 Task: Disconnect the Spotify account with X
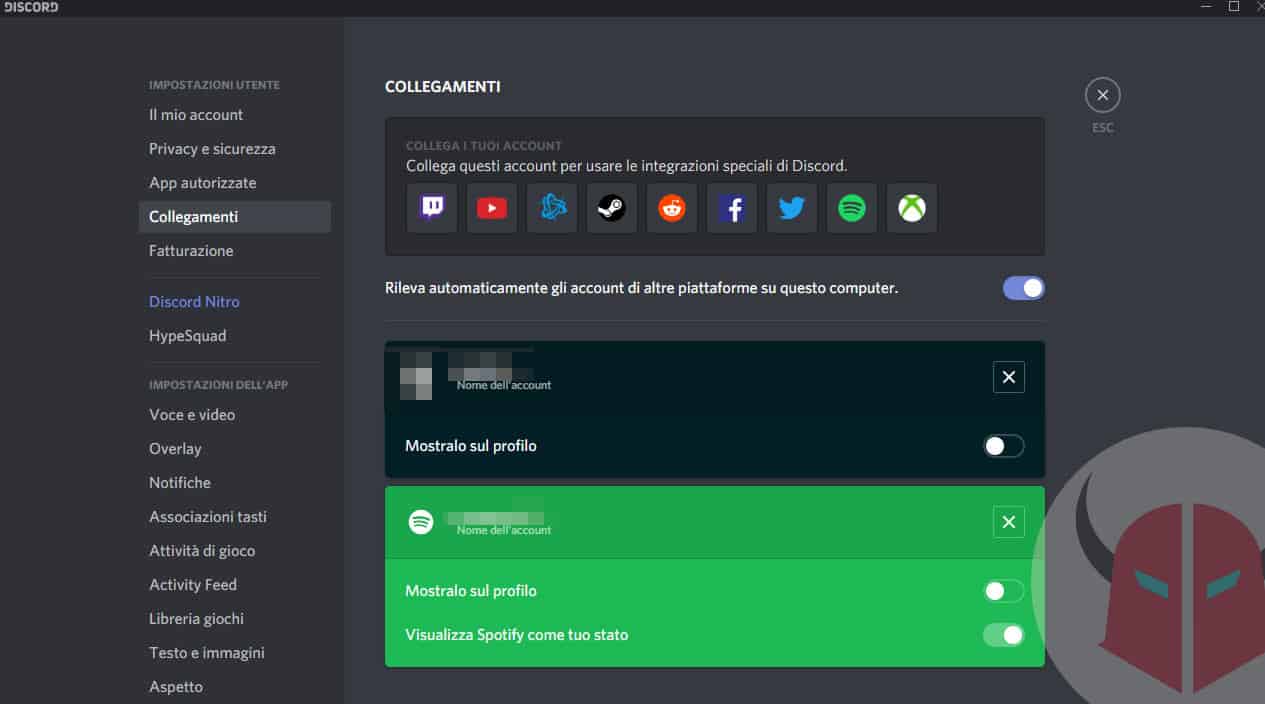pos(1008,522)
